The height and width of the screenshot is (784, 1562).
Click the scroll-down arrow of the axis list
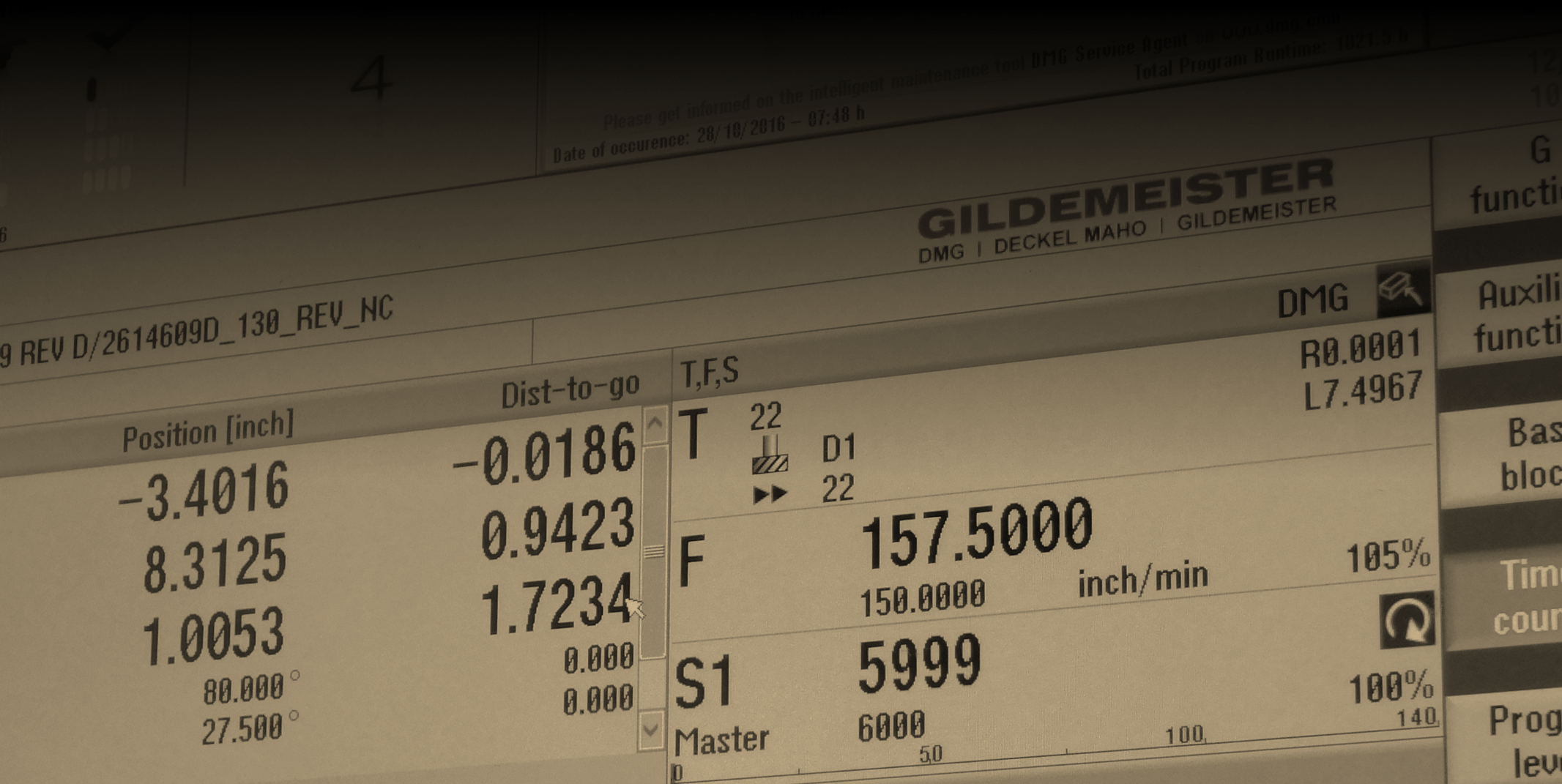[x=650, y=729]
